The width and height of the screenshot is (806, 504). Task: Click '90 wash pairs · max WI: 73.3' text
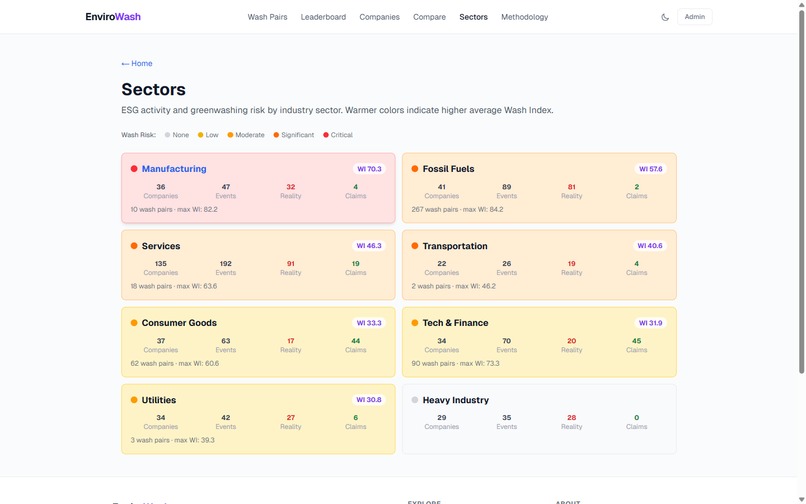pos(455,363)
